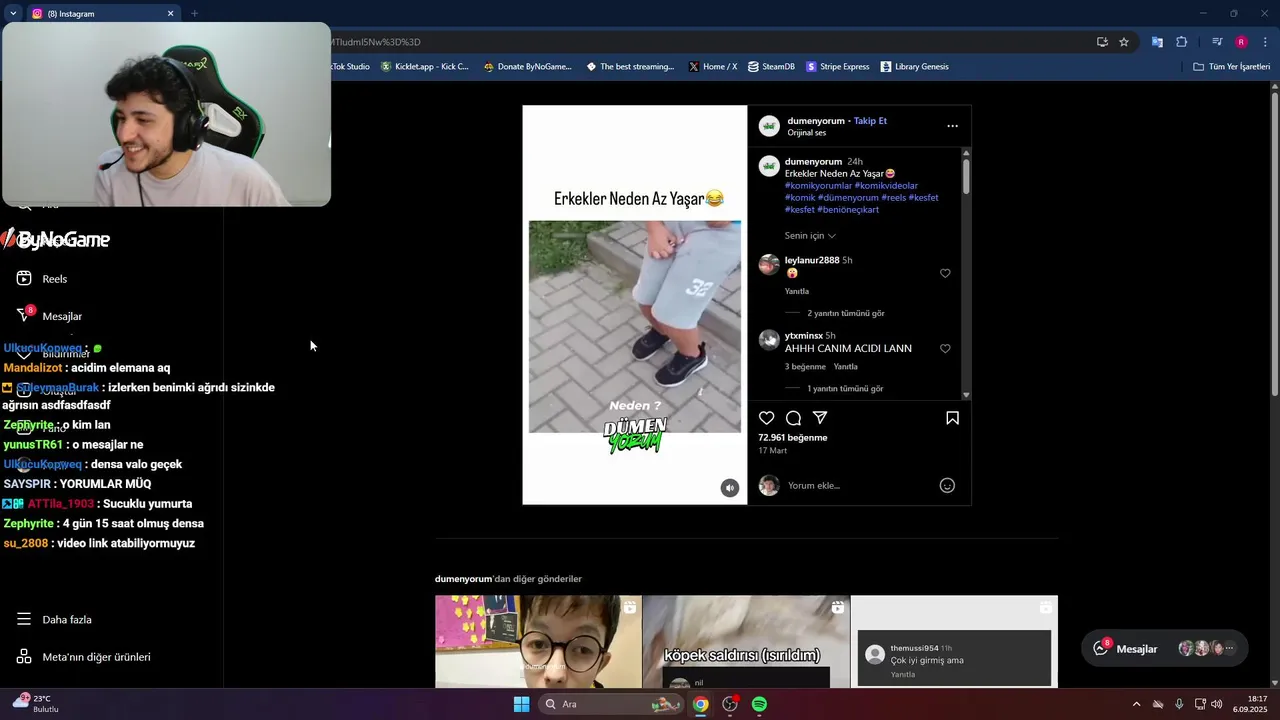The height and width of the screenshot is (720, 1280).
Task: Open Spotify from the taskbar
Action: coord(759,704)
